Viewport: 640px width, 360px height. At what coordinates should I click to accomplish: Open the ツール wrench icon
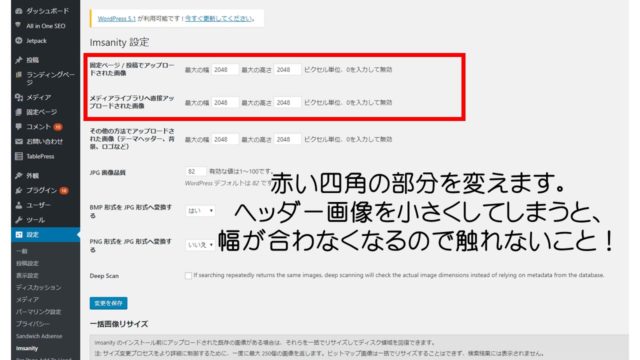click(19, 220)
